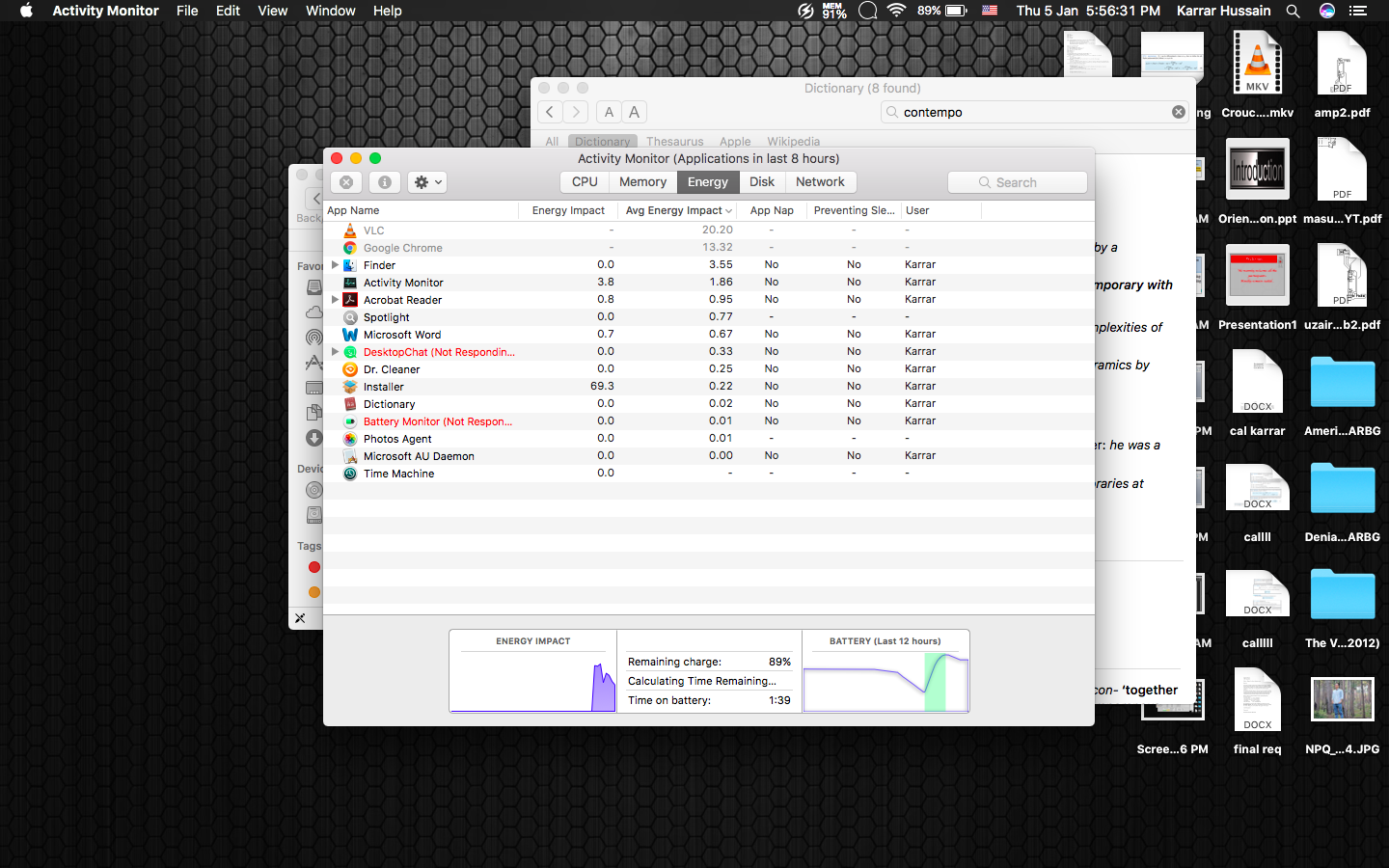Select the Ameri...ARBG folder on desktop
Viewport: 1389px width, 868px height.
point(1342,394)
